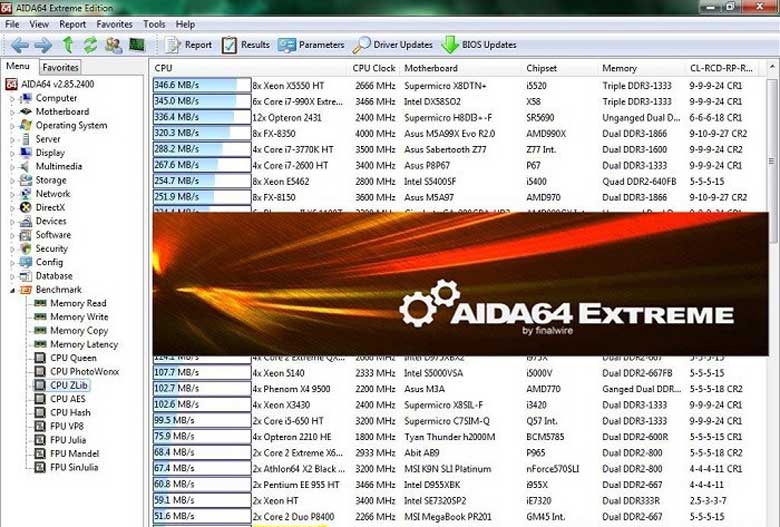
Task: Collapse the Benchmark tree node
Action: point(12,290)
